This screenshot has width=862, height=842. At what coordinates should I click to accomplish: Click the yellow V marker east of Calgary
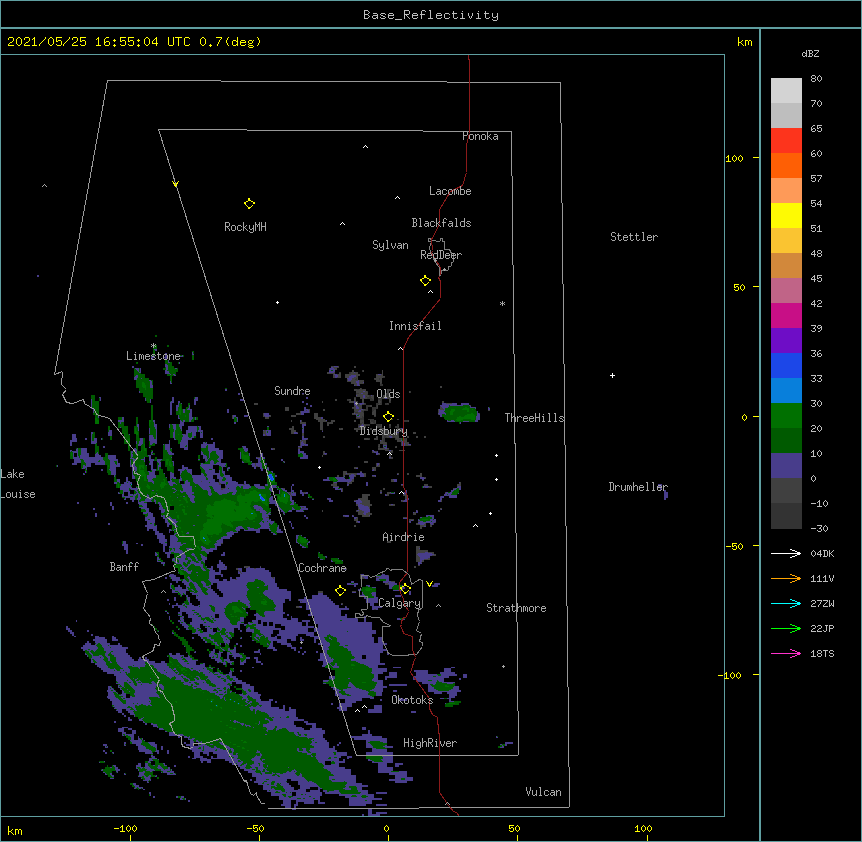pos(429,584)
